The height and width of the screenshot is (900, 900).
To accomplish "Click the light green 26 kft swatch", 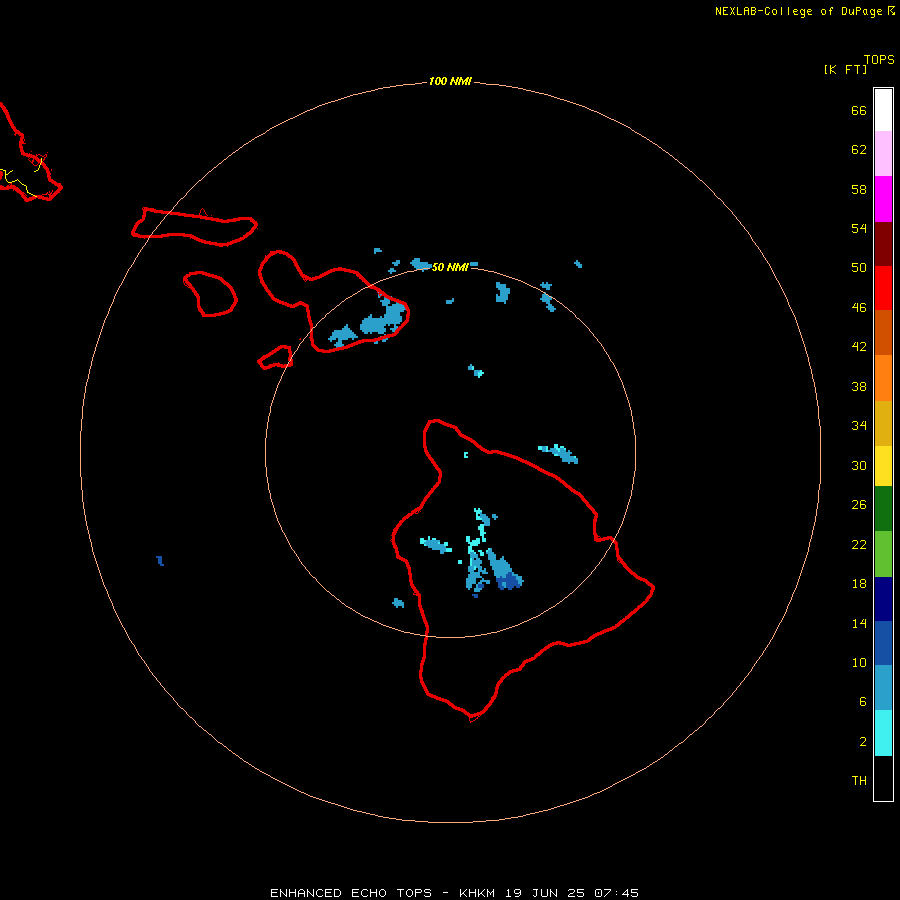I will (883, 554).
